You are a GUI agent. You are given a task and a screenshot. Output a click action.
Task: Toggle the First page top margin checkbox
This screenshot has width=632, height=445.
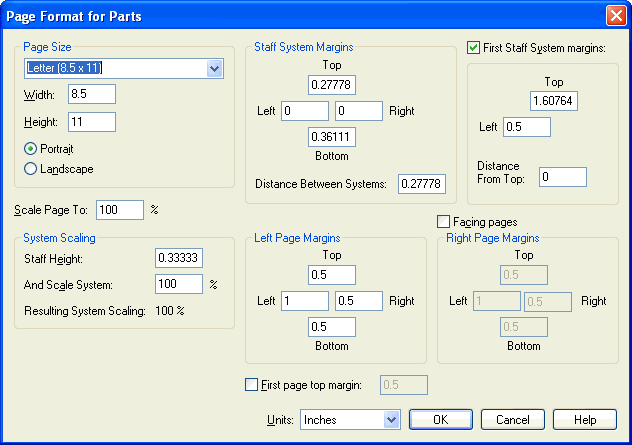point(252,384)
